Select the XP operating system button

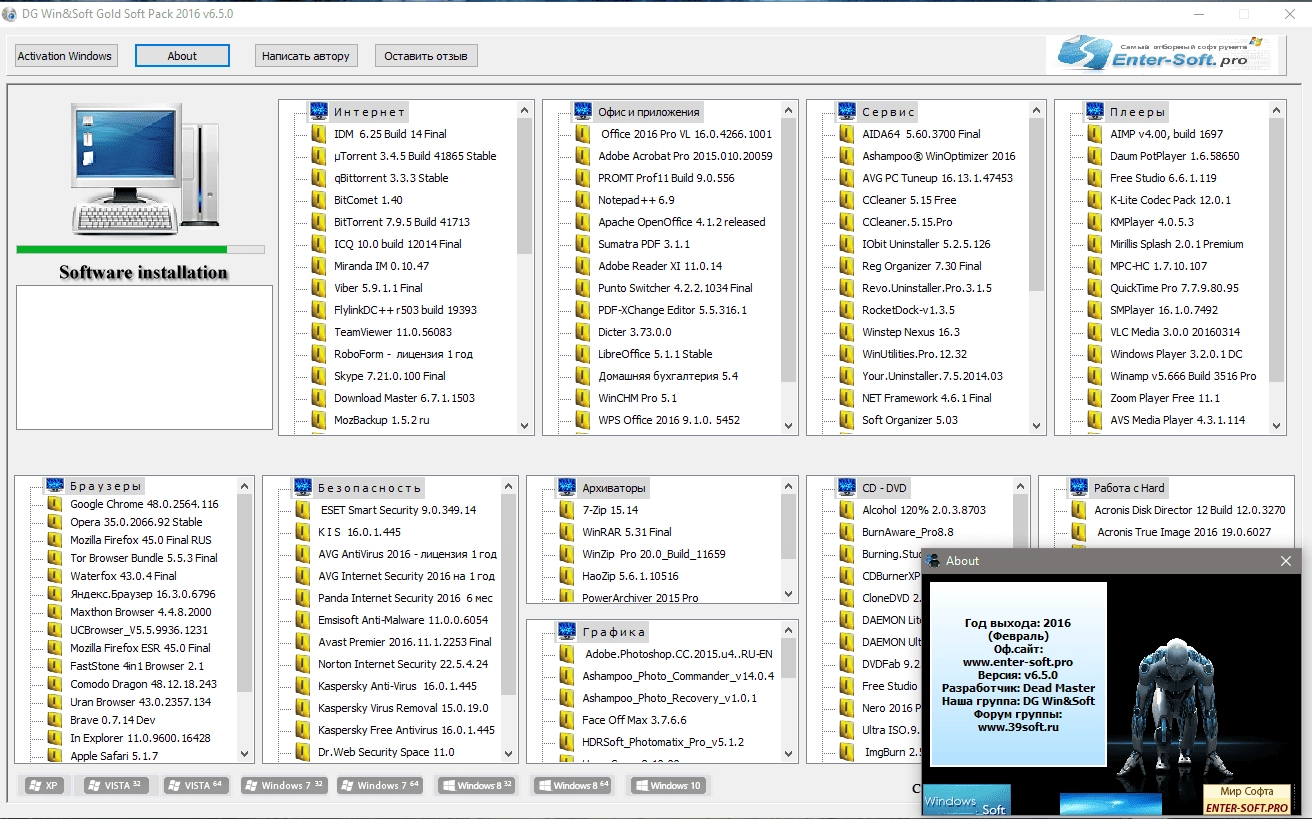[x=43, y=785]
